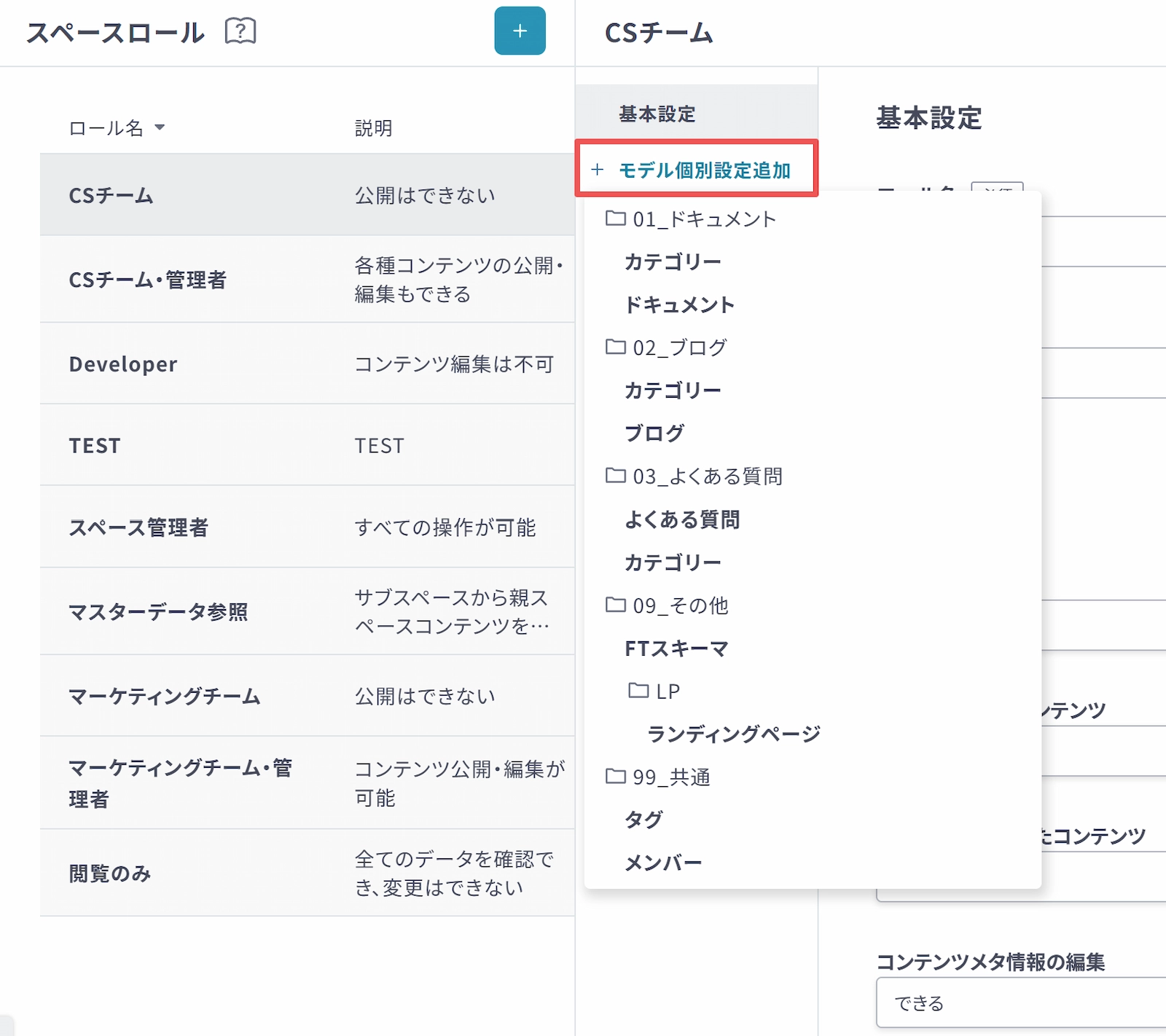Viewport: 1166px width, 1036px height.
Task: Click the 01_ドキュメント folder icon
Action: (616, 218)
